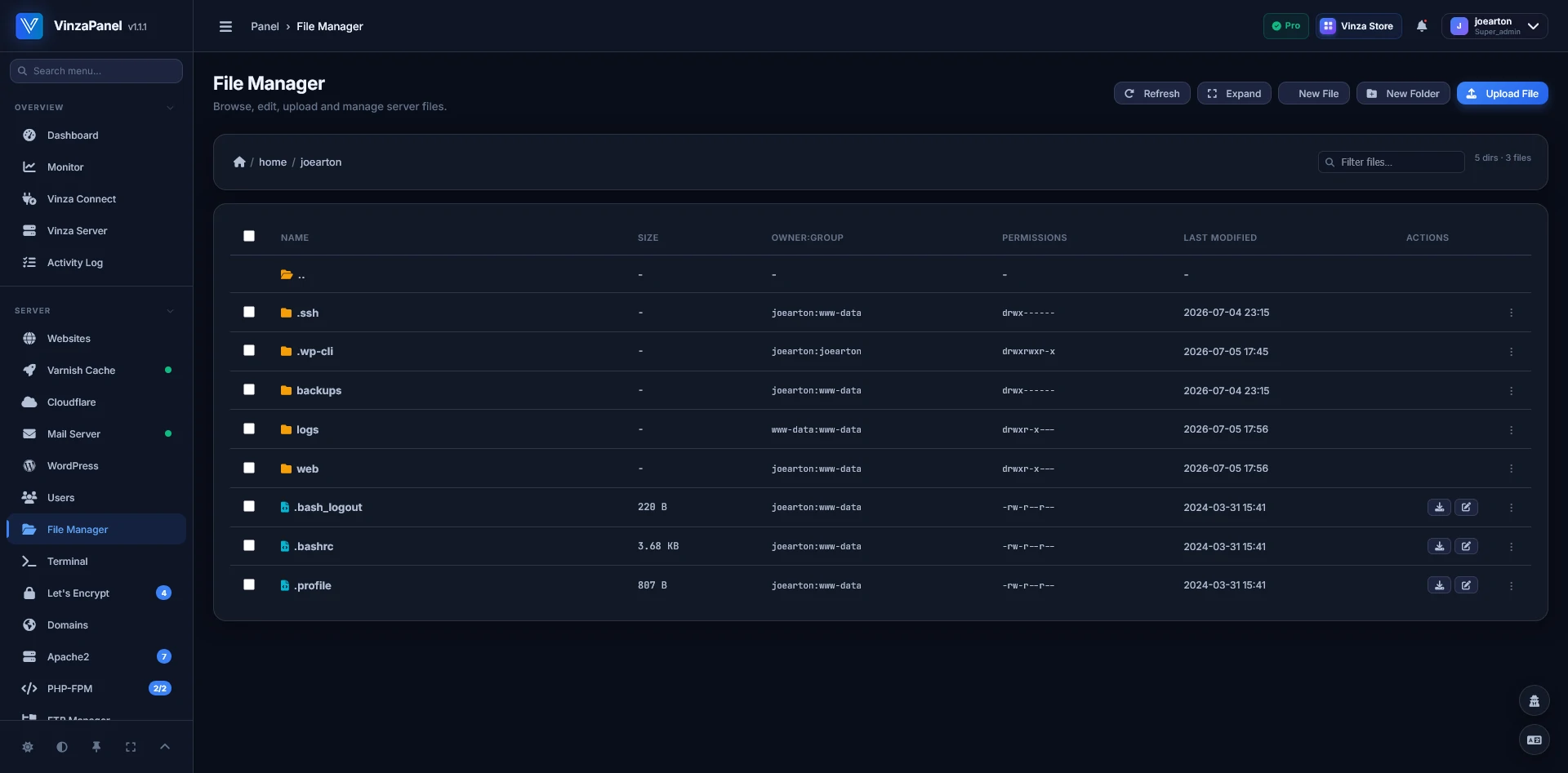Open the WordPress sidebar item
The width and height of the screenshot is (1568, 773).
pos(96,466)
